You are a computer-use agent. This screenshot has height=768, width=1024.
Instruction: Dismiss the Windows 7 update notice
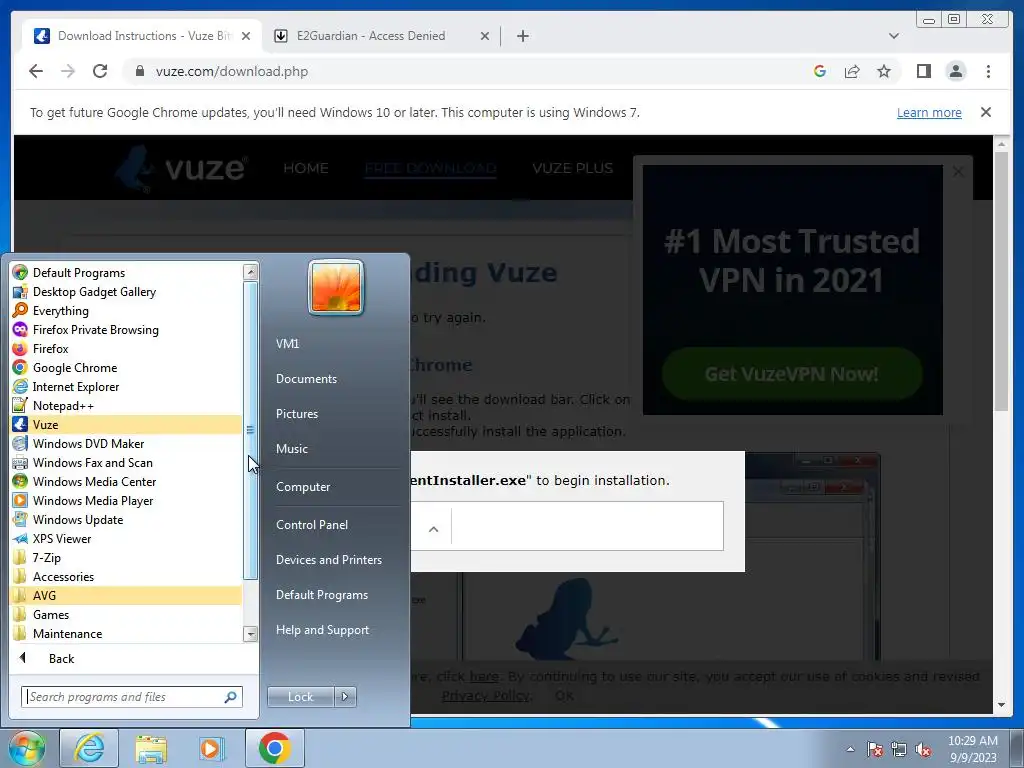pyautogui.click(x=985, y=112)
